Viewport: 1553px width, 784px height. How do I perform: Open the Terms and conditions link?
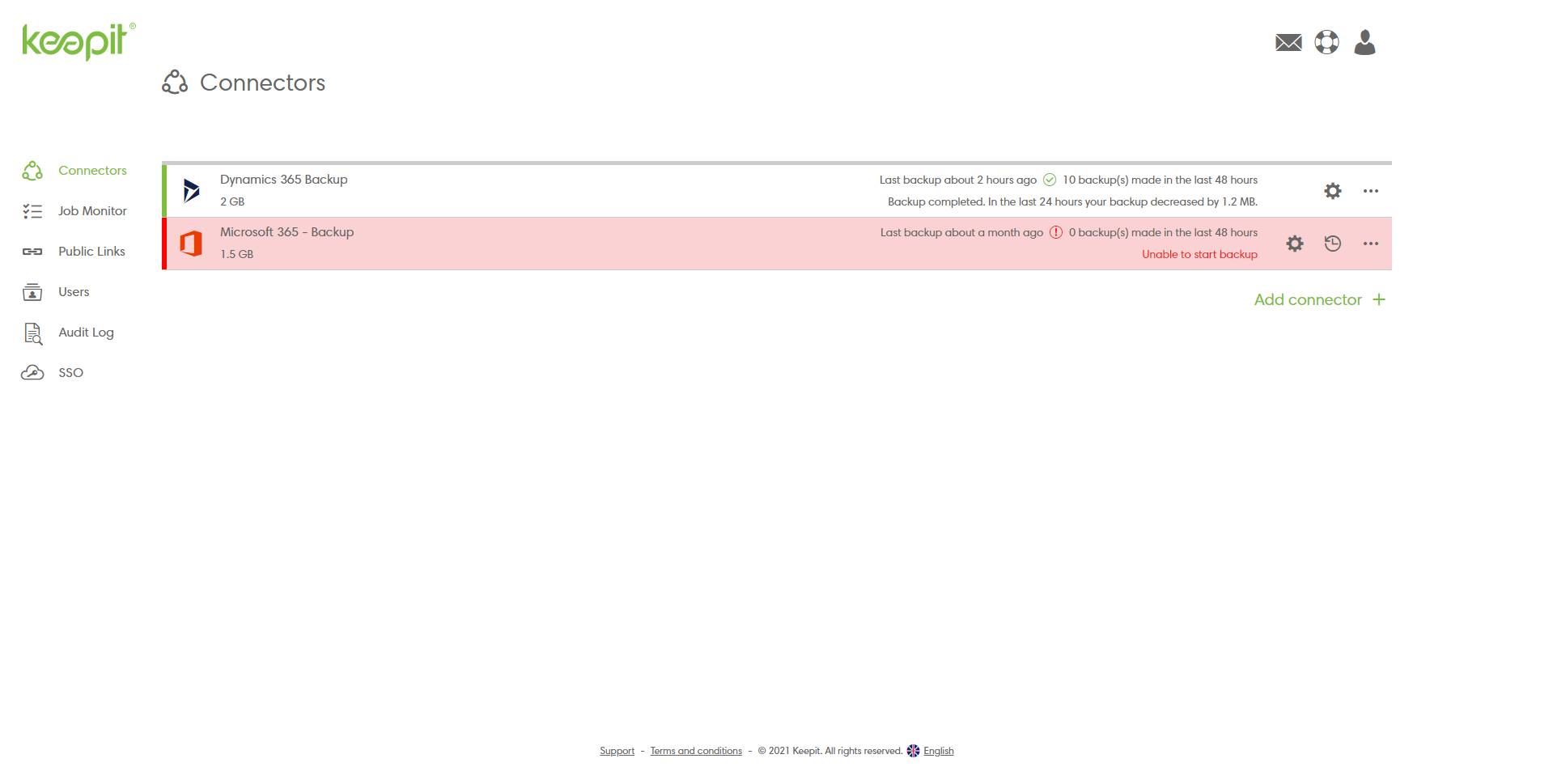coord(696,751)
